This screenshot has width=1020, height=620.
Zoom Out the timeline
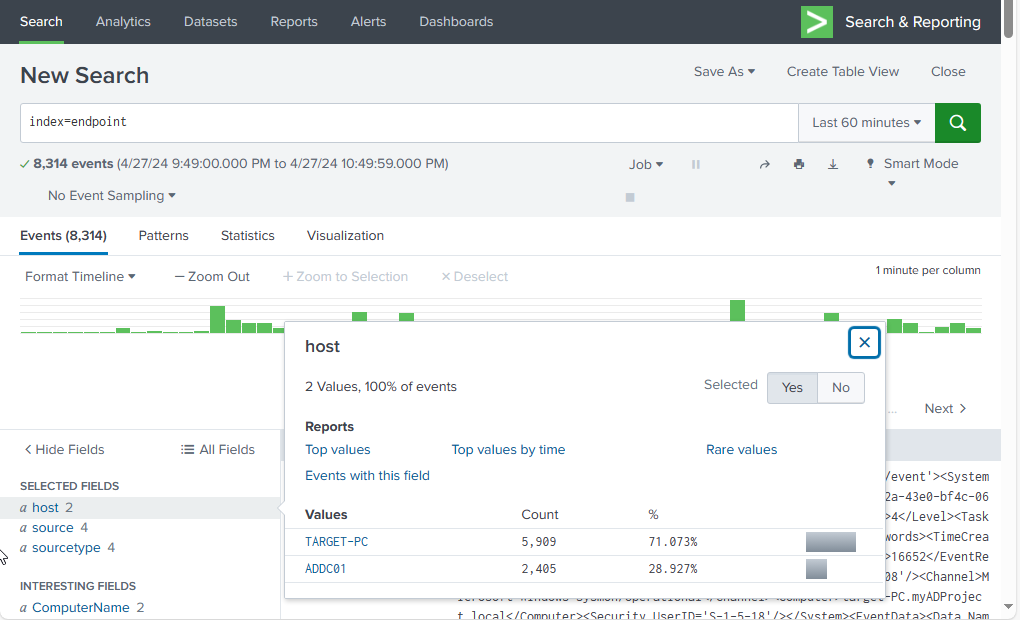(x=212, y=276)
